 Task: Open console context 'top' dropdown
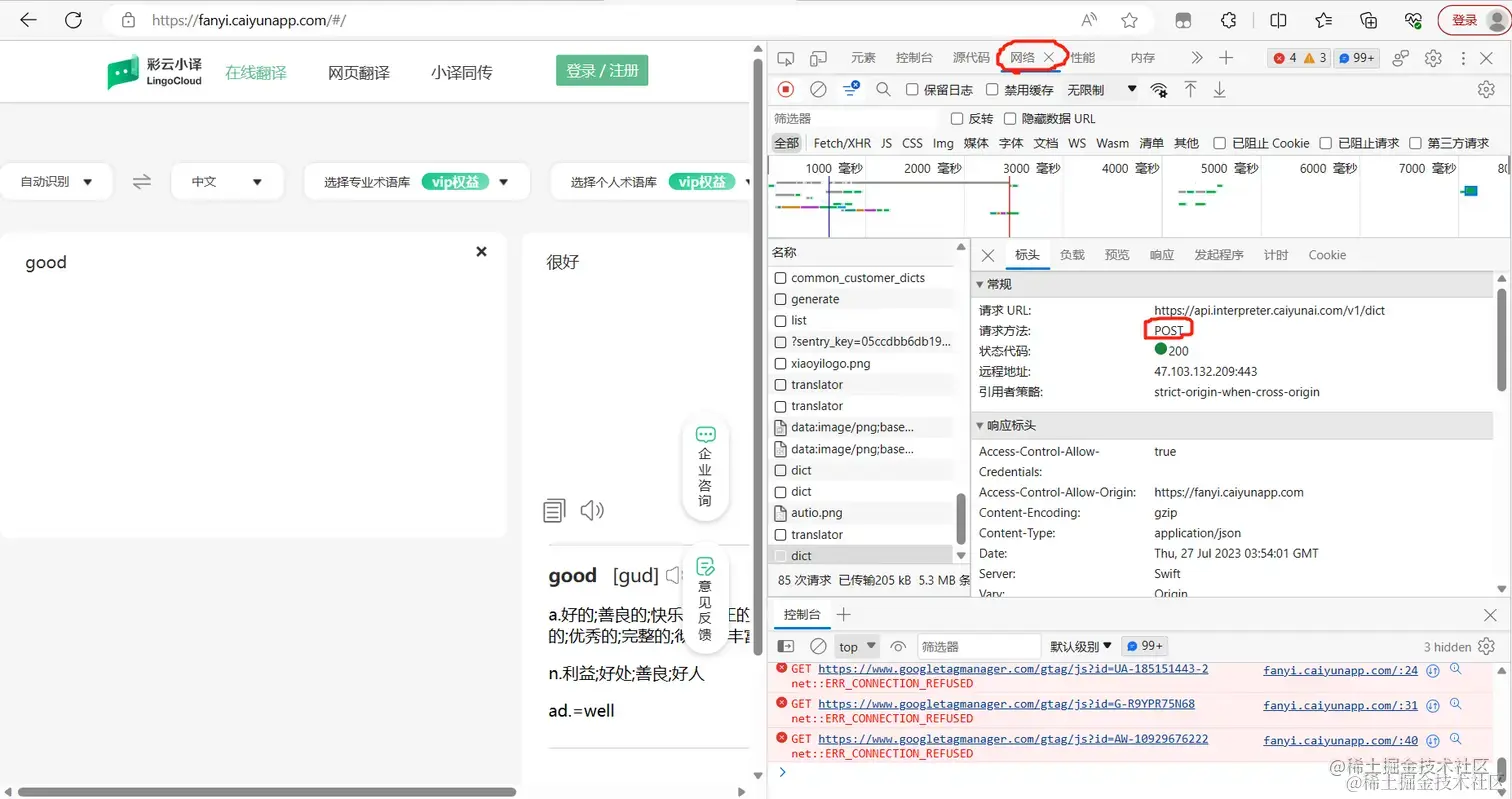pos(857,647)
